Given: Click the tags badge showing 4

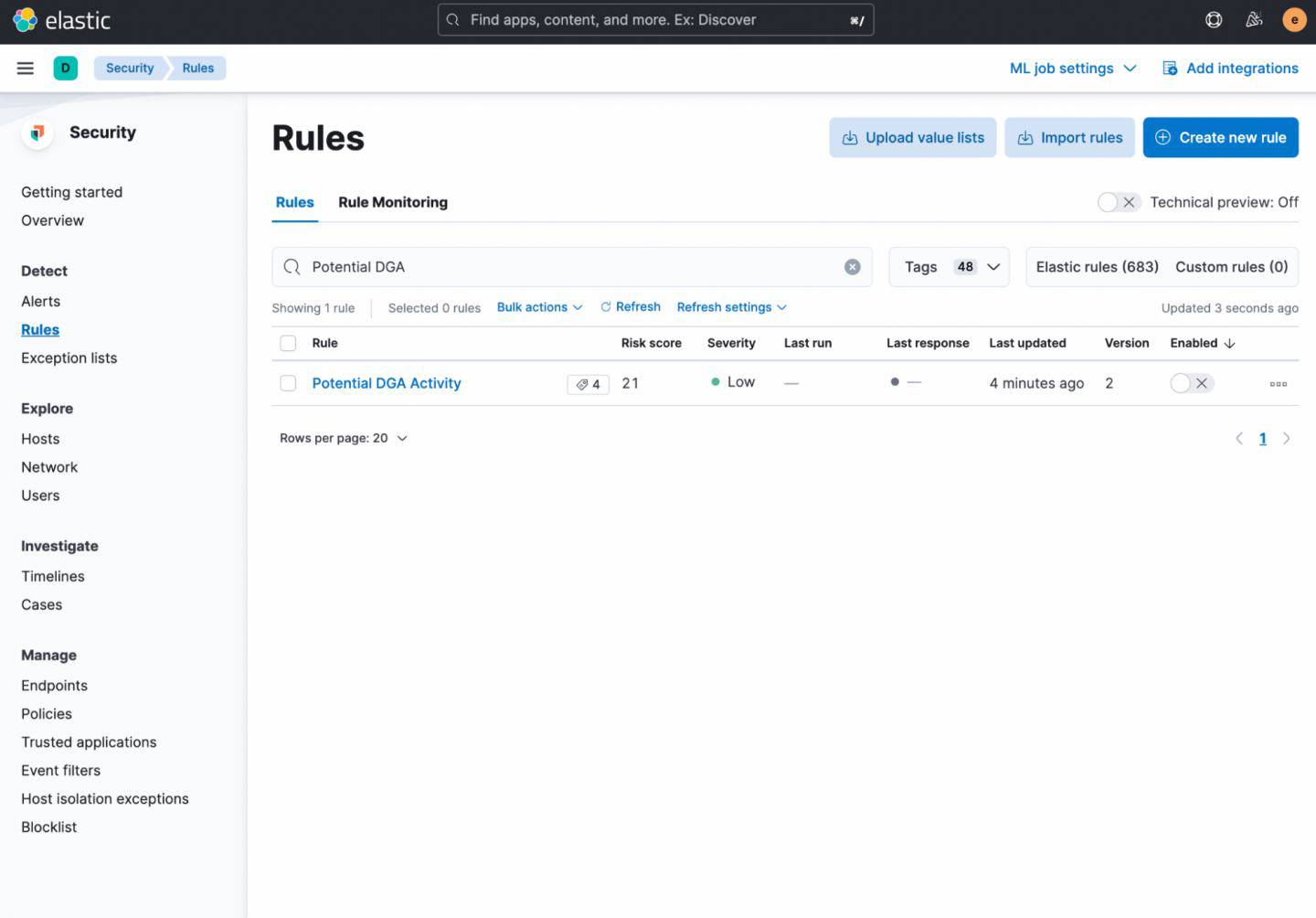Looking at the screenshot, I should coord(588,384).
